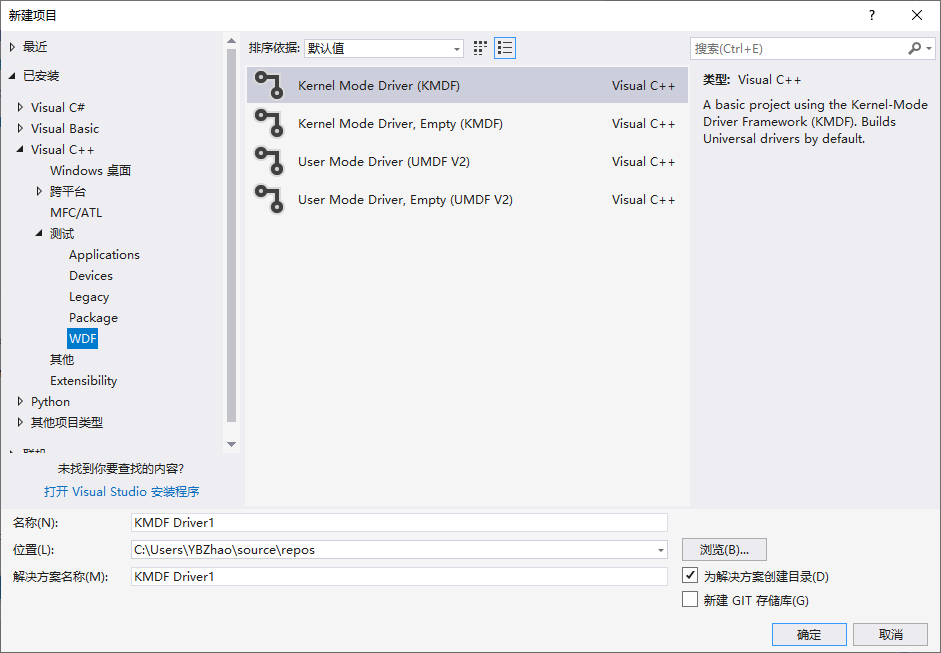Uncheck 为解决方案创建目录
Image resolution: width=941 pixels, height=653 pixels.
(x=689, y=575)
